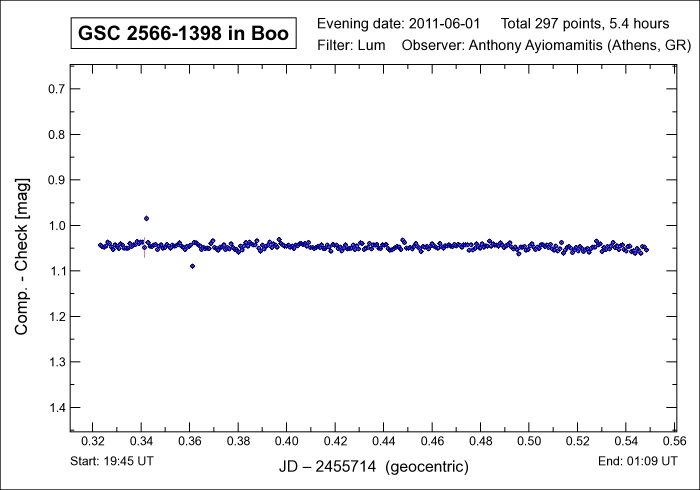Click the 0.32 tick label on x-axis
The image size is (700, 490).
[93, 440]
